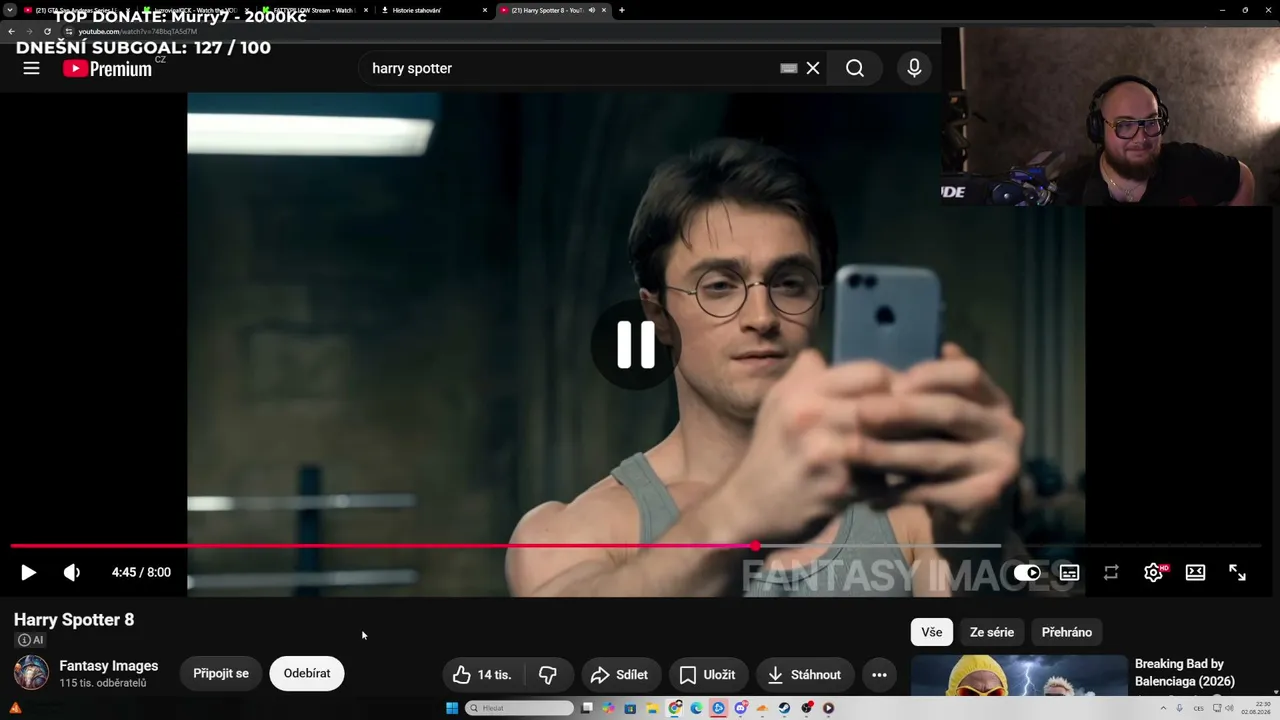Open Steam from the taskbar
The height and width of the screenshot is (720, 1280).
tap(784, 708)
